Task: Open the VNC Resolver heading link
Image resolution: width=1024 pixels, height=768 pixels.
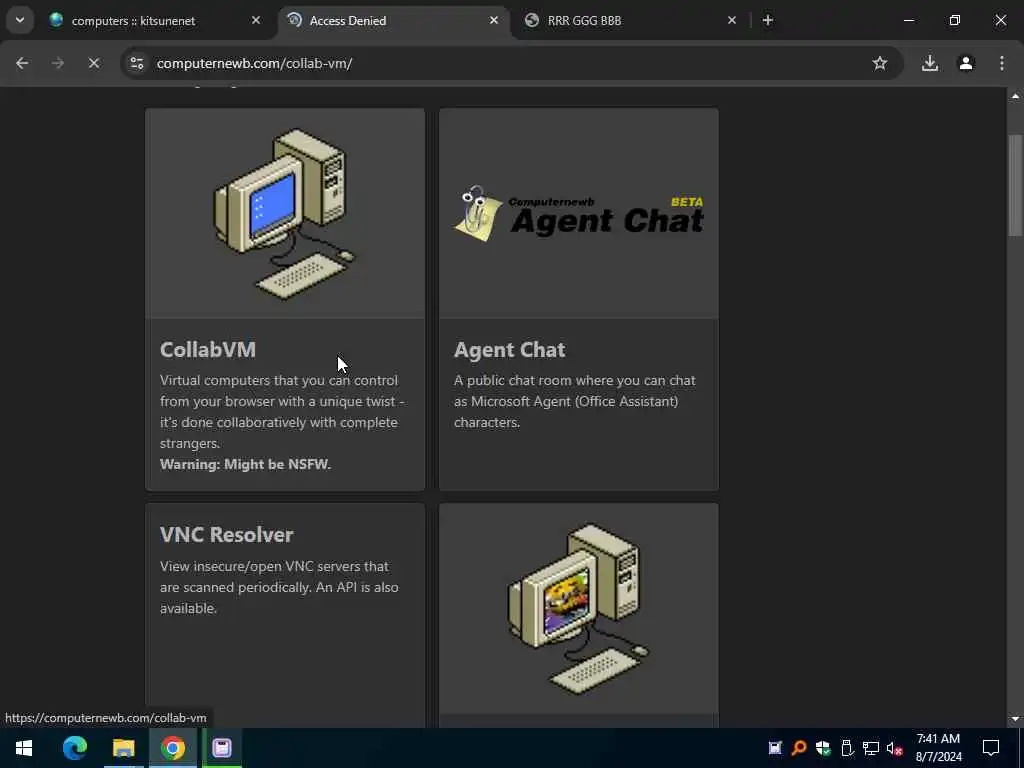Action: [227, 535]
